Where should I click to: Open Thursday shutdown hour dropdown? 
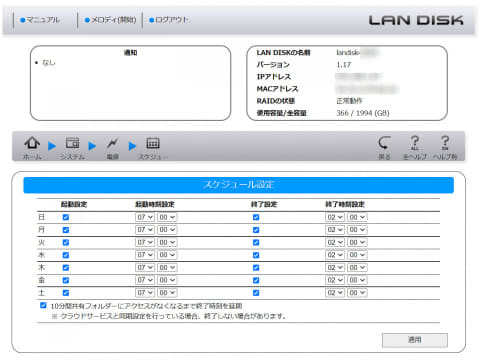(335, 267)
